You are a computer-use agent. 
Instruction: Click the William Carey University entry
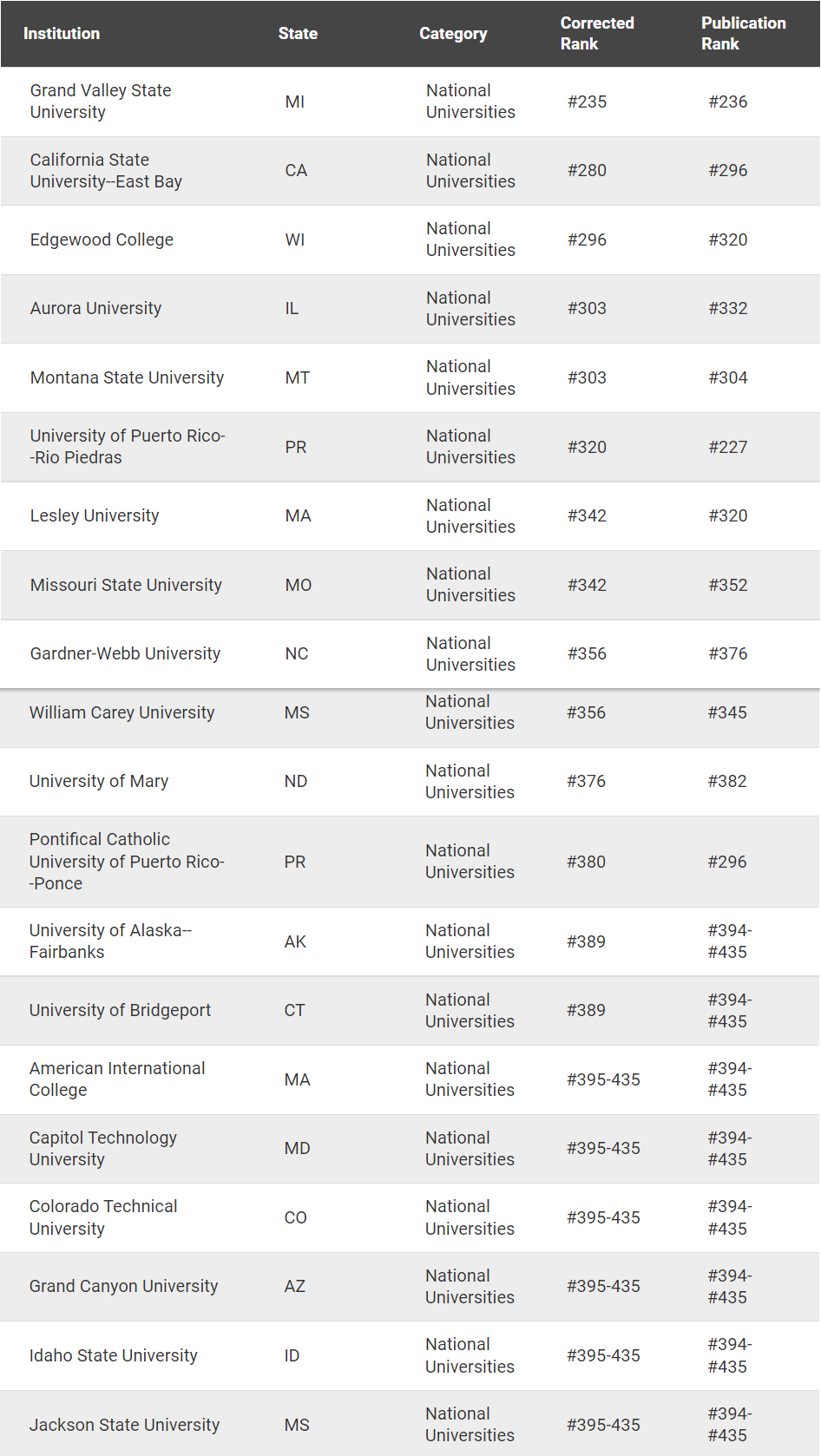(122, 712)
